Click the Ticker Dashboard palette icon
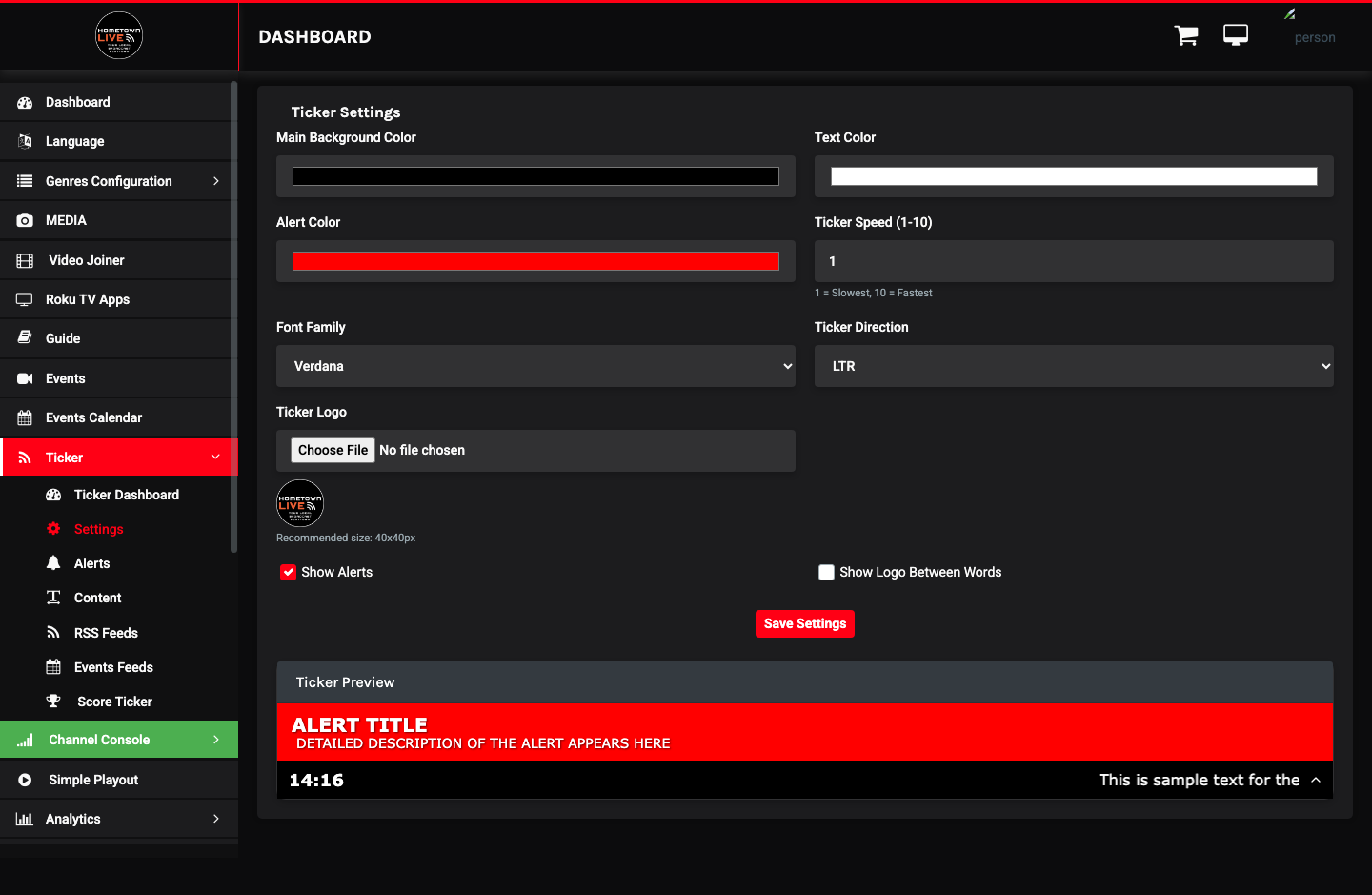 [53, 495]
